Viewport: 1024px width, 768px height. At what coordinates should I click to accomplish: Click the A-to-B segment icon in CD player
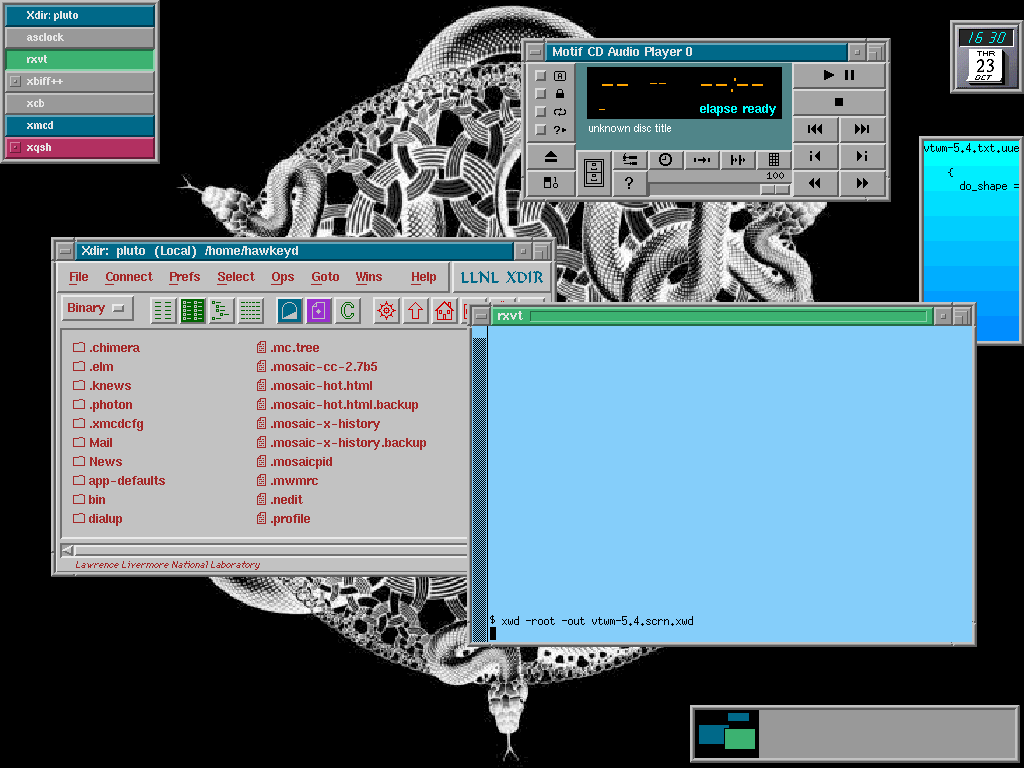coord(702,160)
